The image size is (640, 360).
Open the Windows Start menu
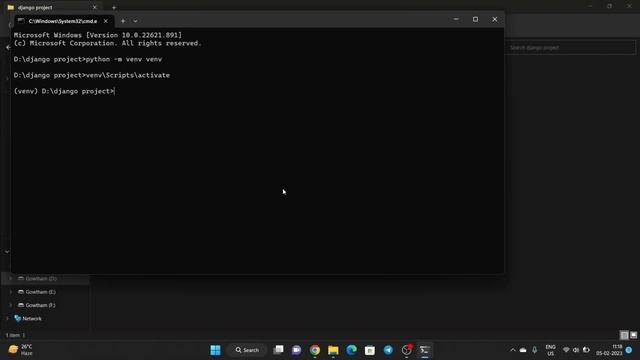[216, 350]
